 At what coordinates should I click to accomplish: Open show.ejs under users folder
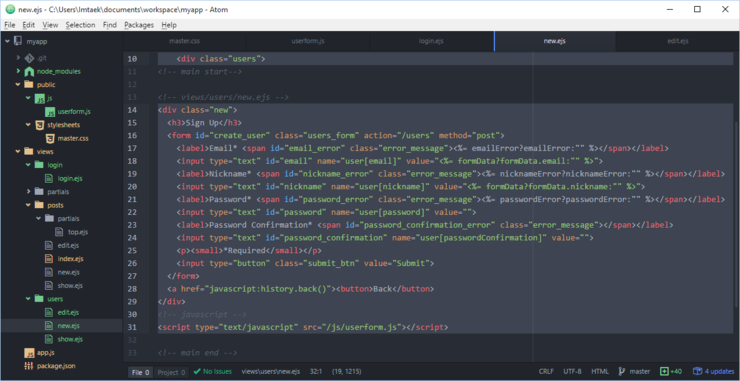tap(70, 339)
